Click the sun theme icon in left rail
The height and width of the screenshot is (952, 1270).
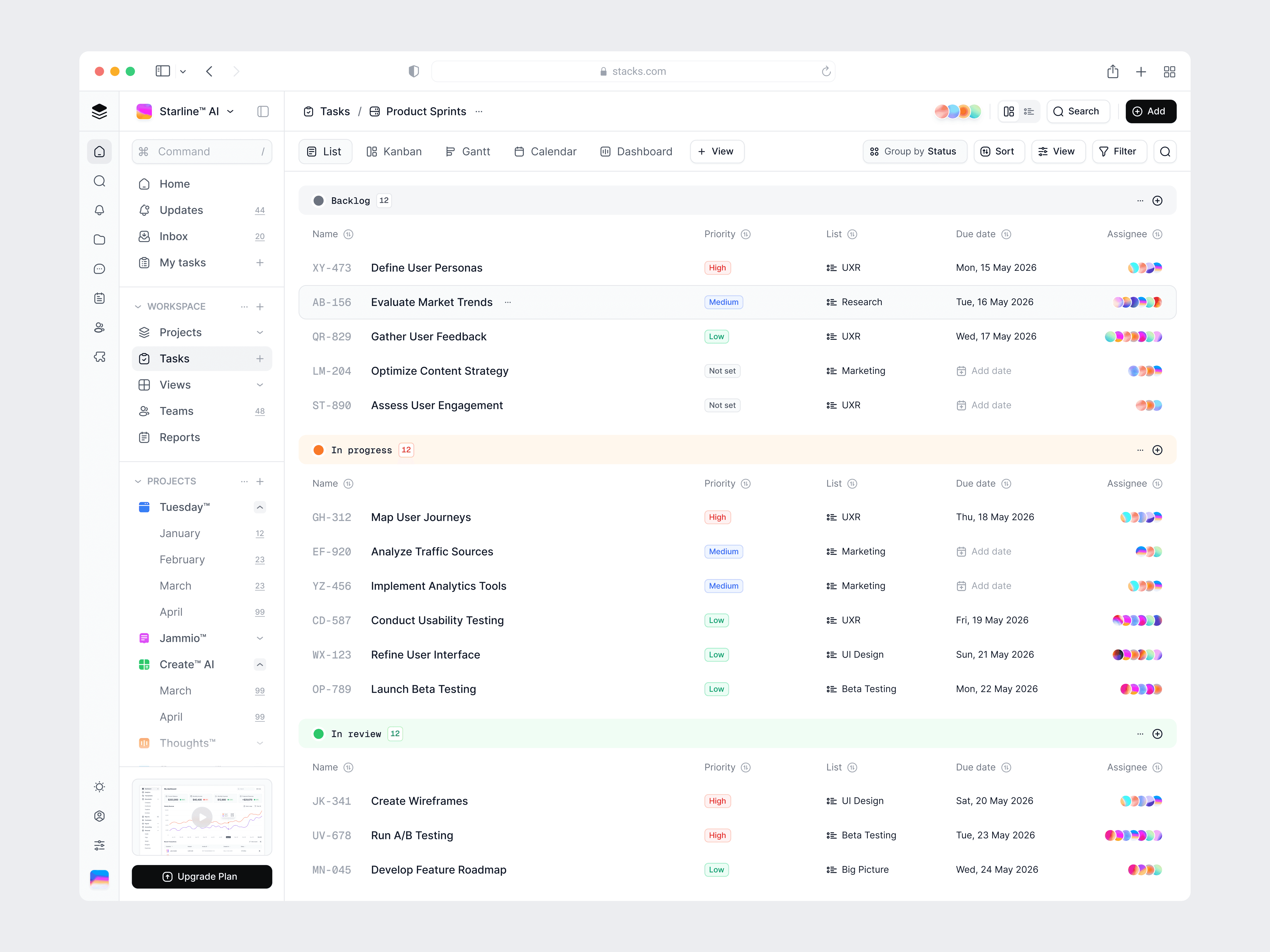click(99, 787)
